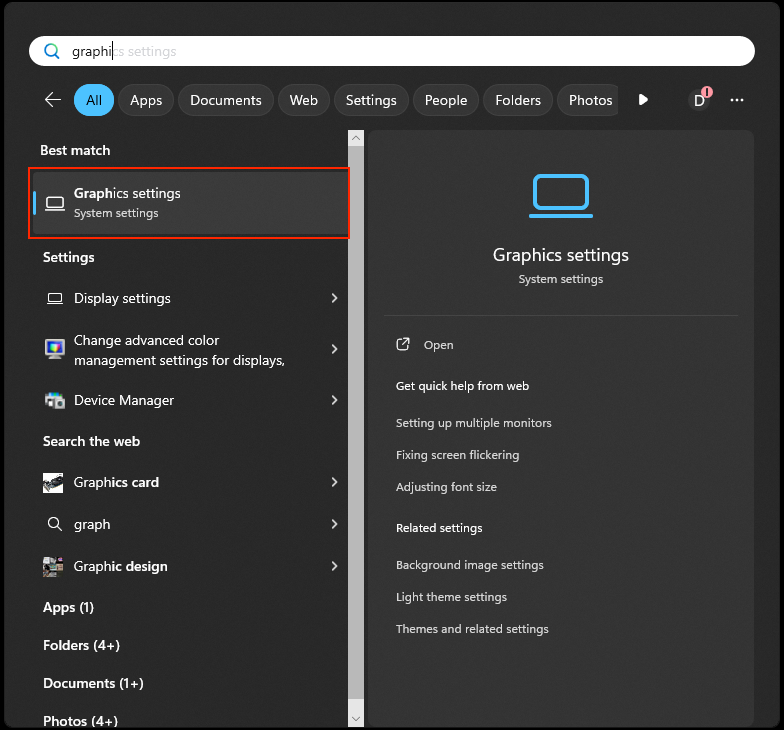Switch to the Web filter tab
Image resolution: width=784 pixels, height=730 pixels.
304,100
